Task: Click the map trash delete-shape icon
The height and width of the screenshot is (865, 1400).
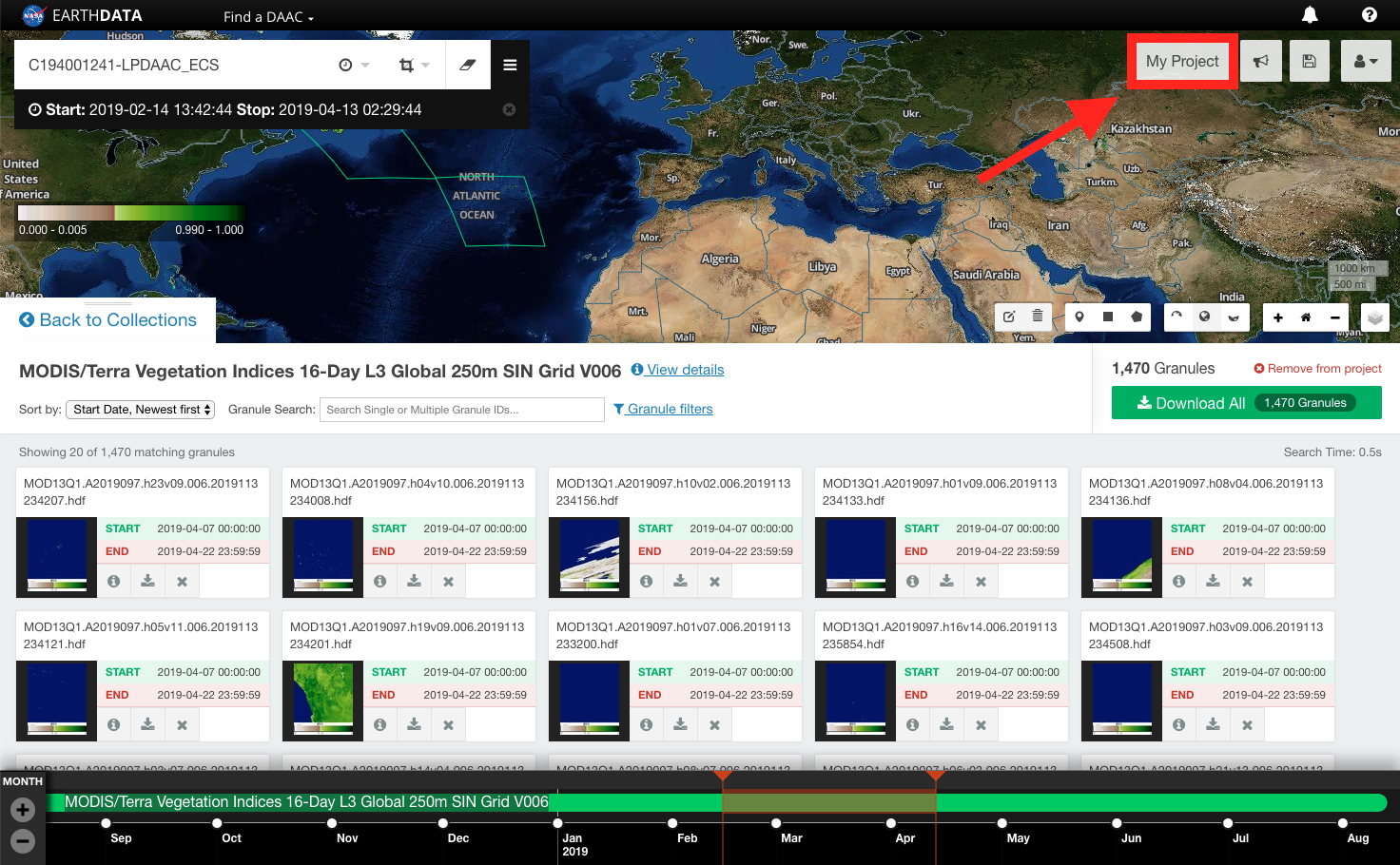Action: click(x=1038, y=317)
